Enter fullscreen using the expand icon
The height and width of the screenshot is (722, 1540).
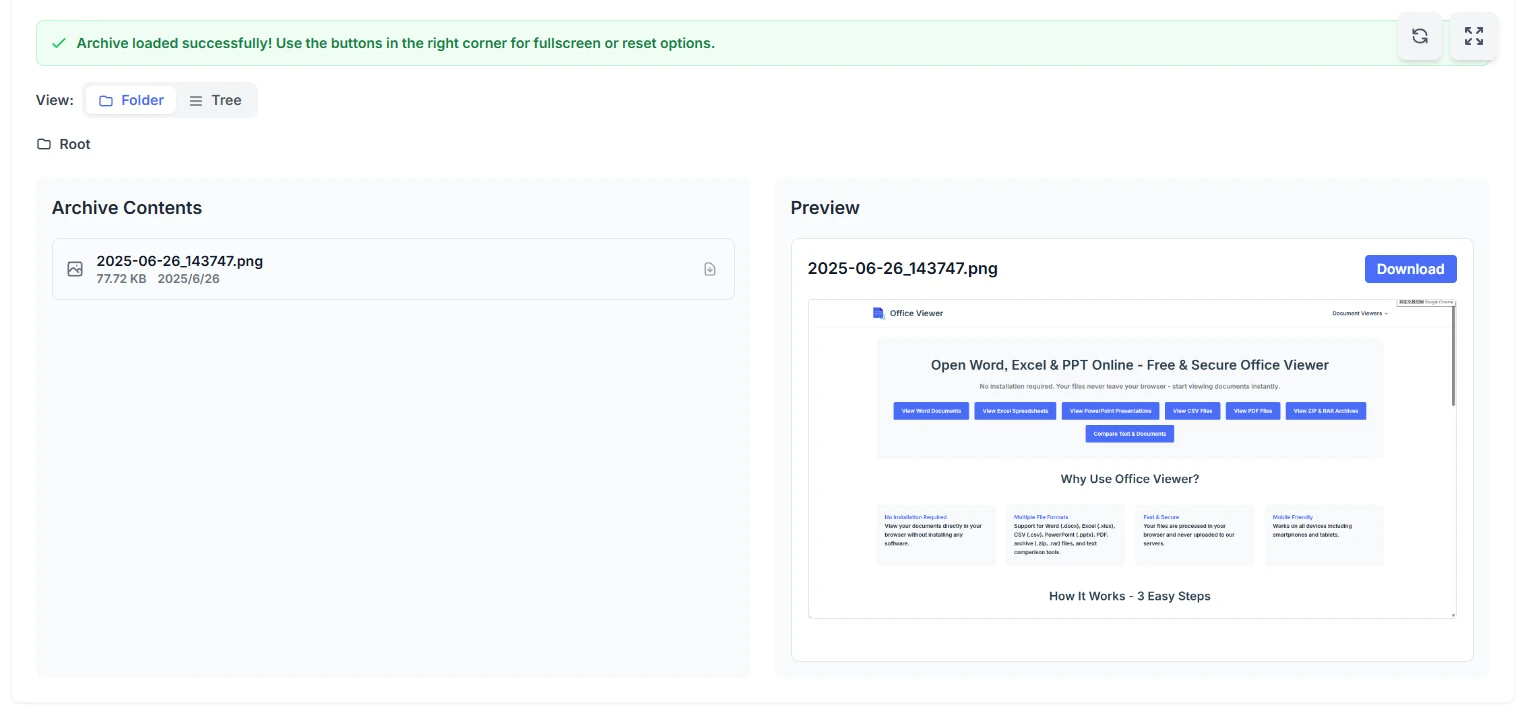tap(1473, 37)
